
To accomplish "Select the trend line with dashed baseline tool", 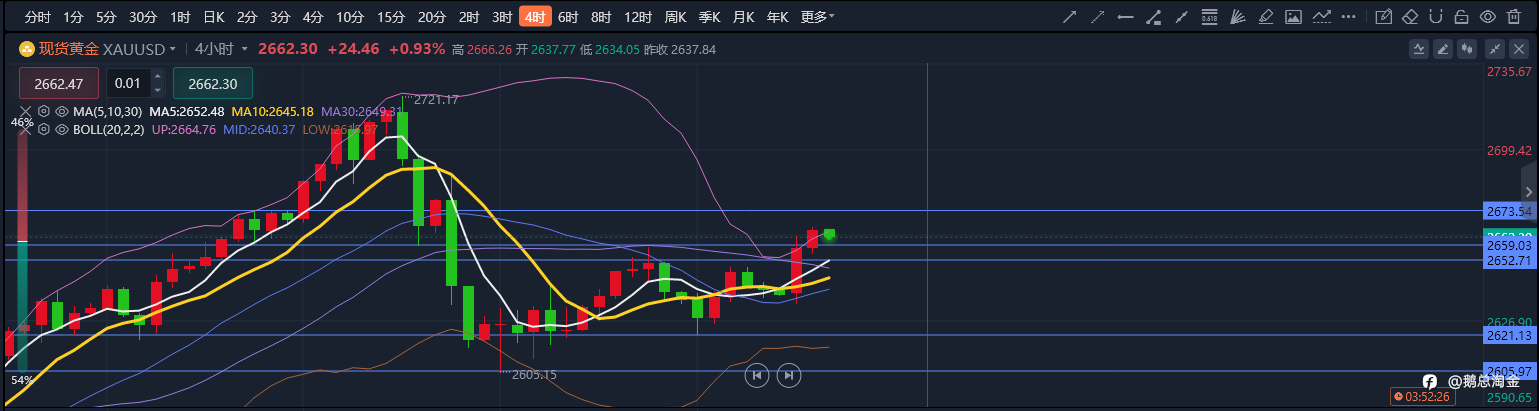I will click(1321, 17).
